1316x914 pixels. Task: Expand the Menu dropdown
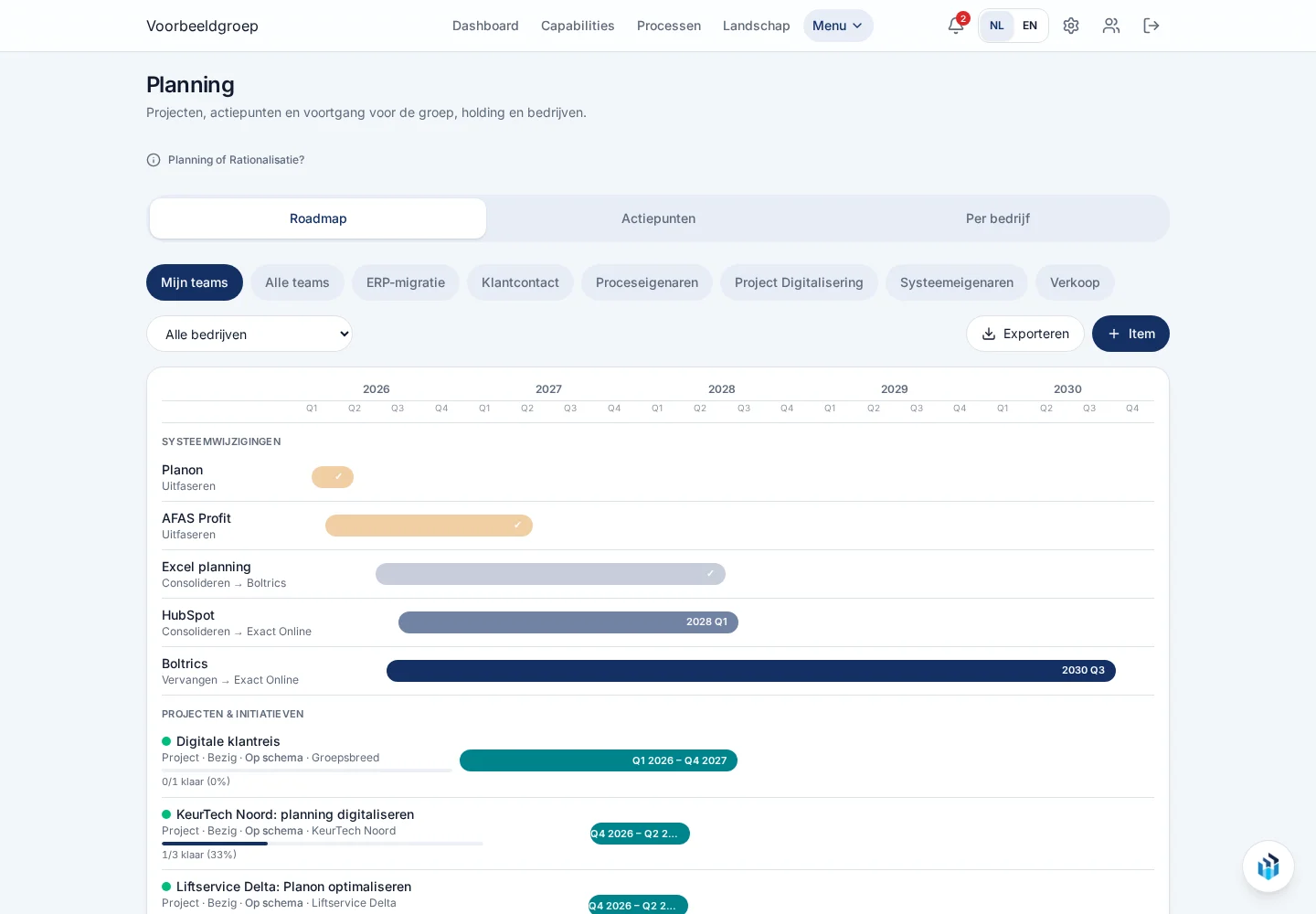click(x=838, y=26)
